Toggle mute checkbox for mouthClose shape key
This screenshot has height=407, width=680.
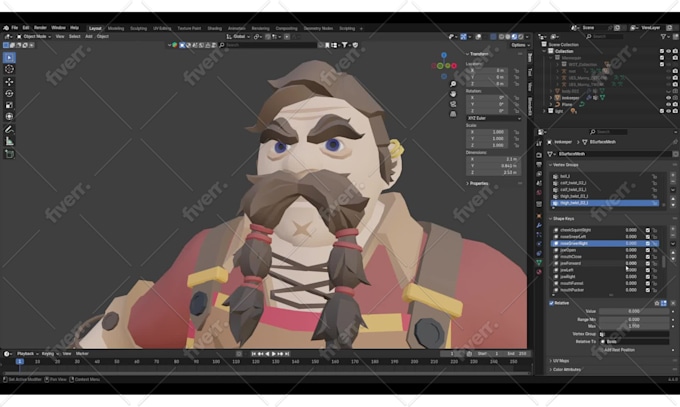tap(647, 257)
